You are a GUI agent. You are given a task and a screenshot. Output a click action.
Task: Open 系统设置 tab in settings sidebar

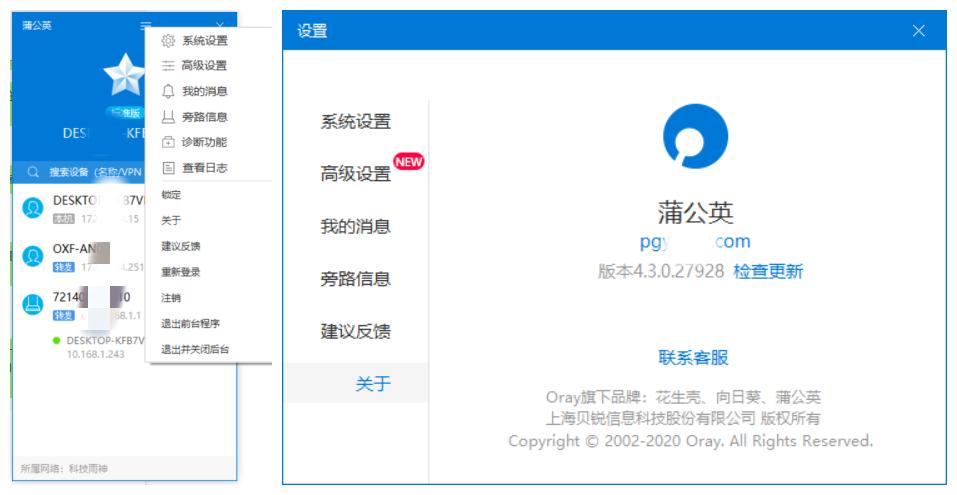click(356, 121)
